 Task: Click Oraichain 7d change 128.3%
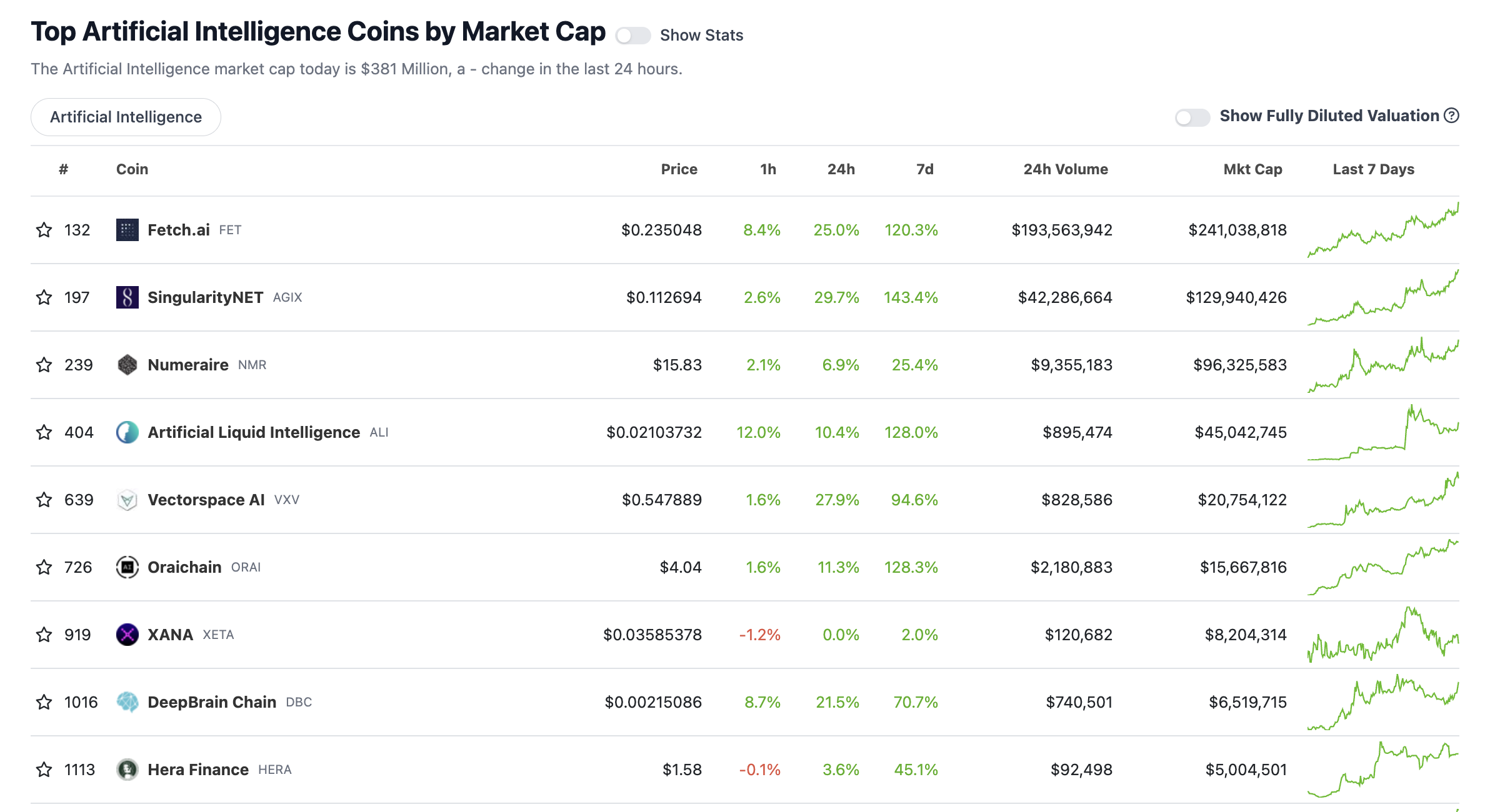[911, 567]
